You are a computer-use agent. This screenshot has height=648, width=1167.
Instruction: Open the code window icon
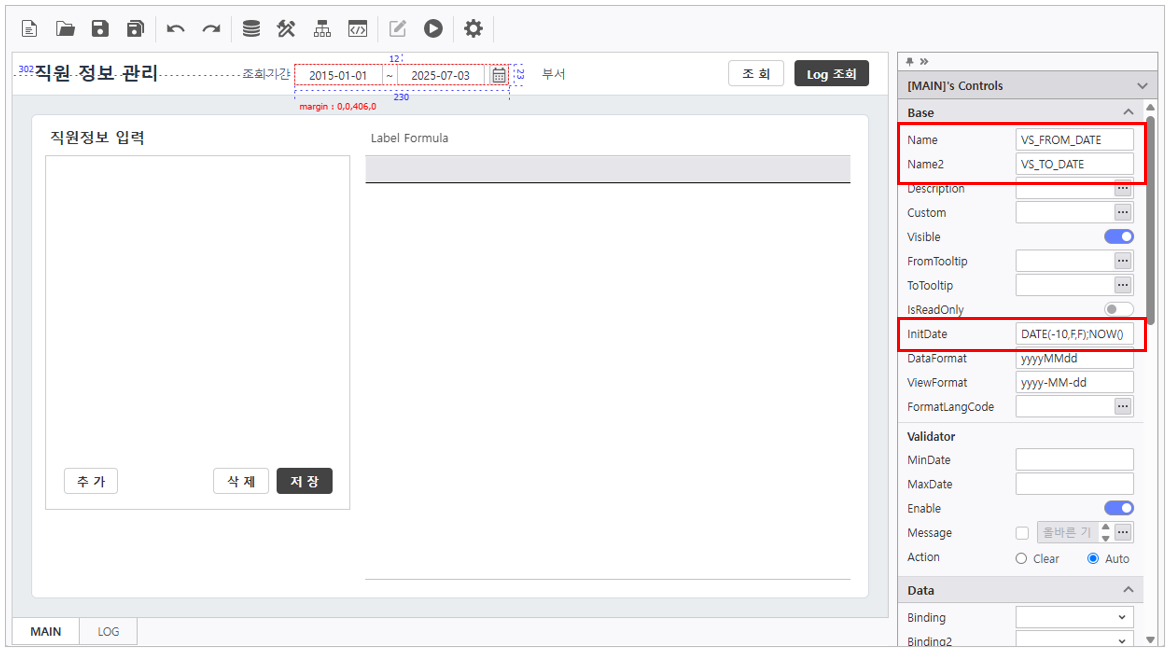coord(357,29)
